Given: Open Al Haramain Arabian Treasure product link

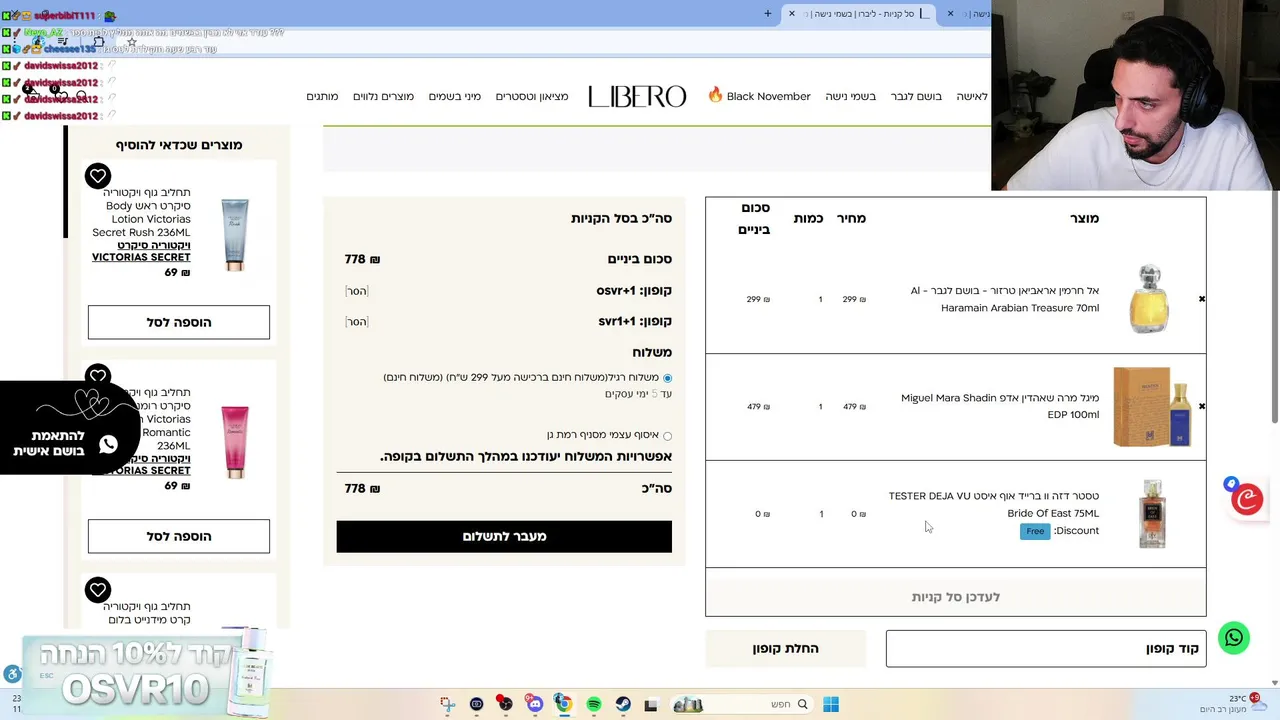Looking at the screenshot, I should click(x=1005, y=299).
